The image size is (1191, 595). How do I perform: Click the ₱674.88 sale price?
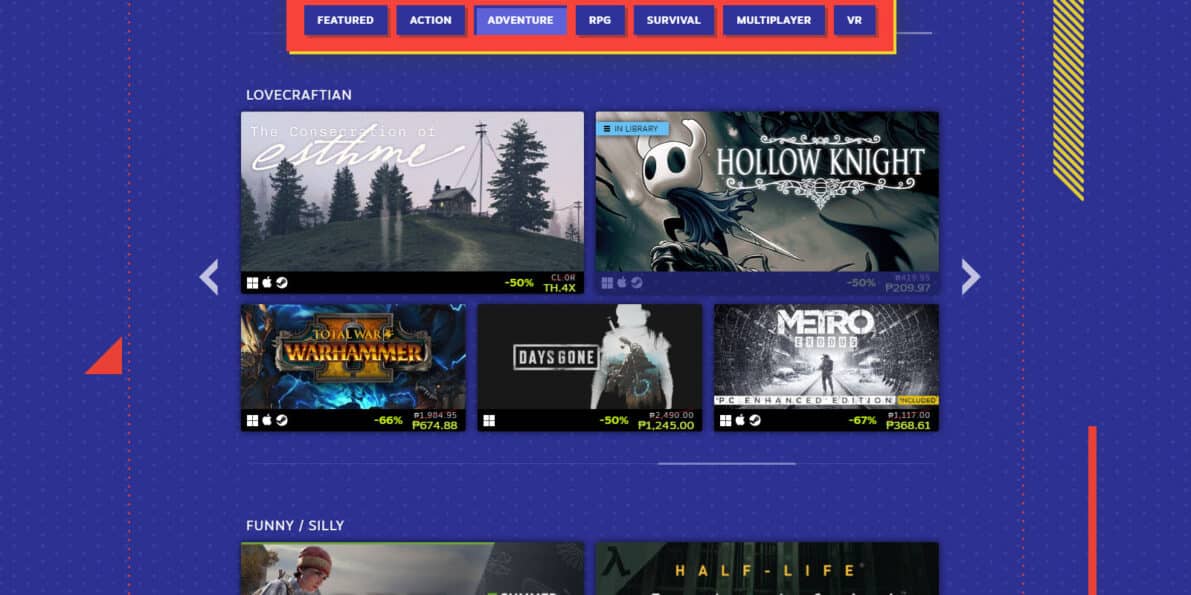[x=435, y=426]
